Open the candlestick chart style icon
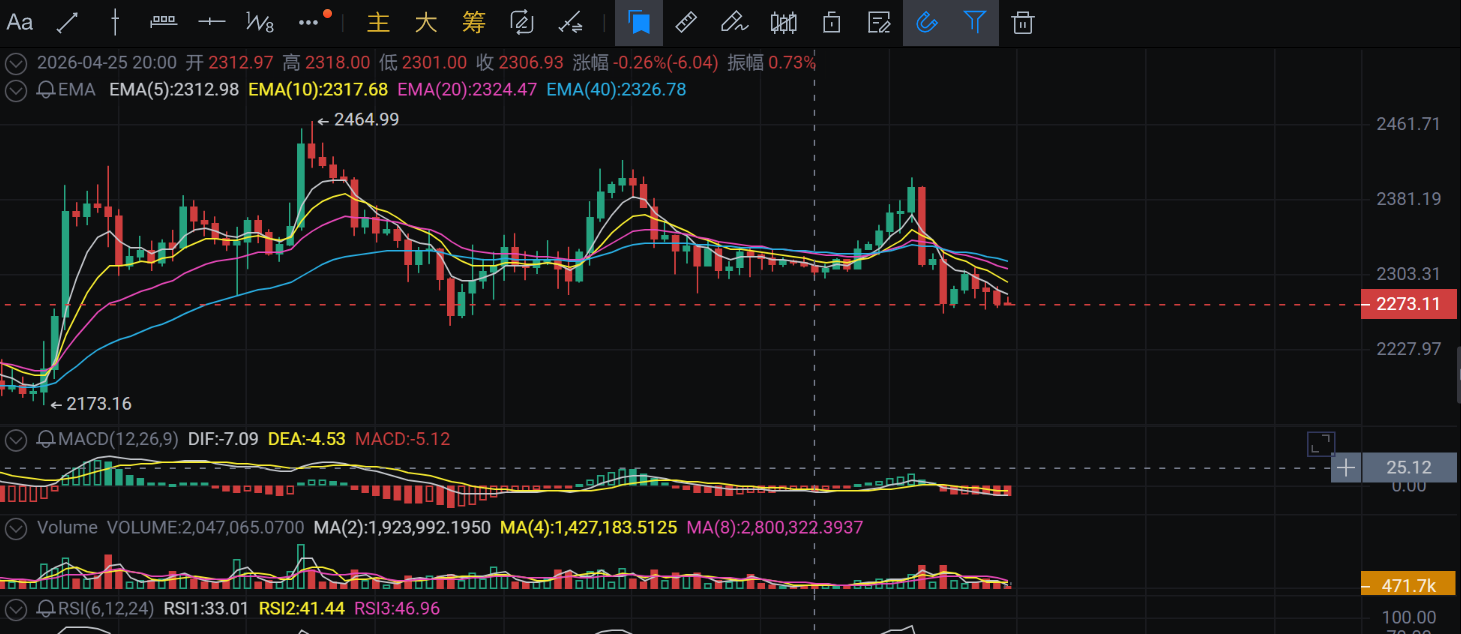This screenshot has width=1461, height=634. pos(784,22)
